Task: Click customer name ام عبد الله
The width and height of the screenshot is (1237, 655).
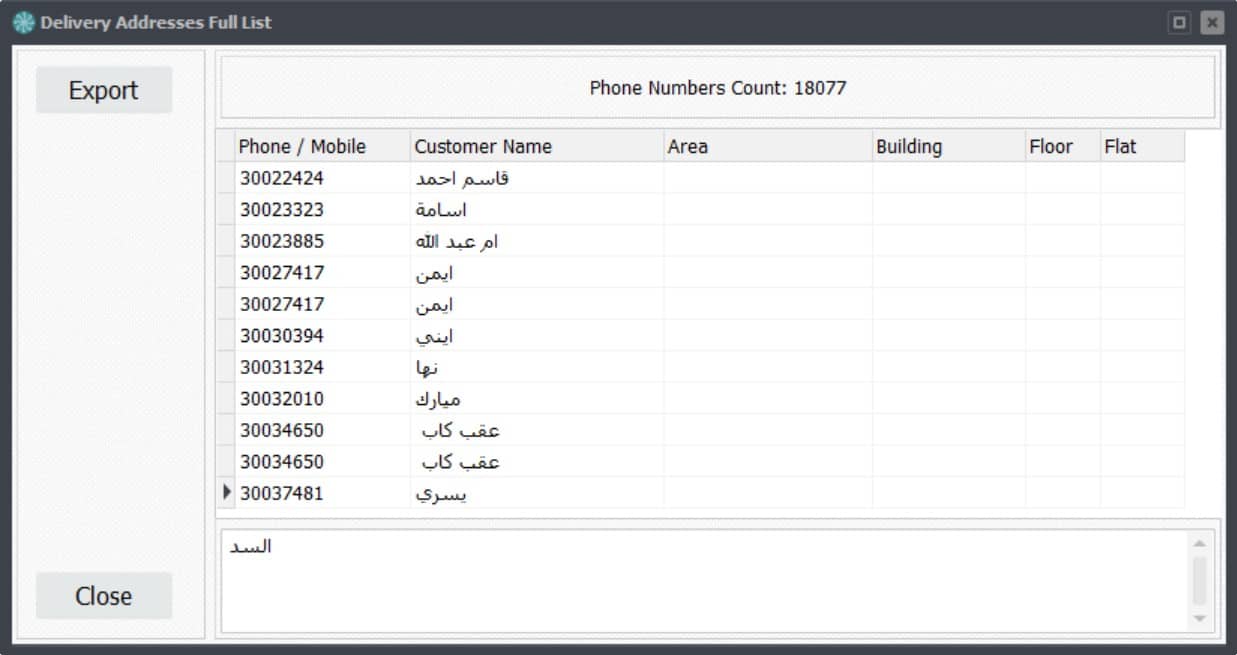Action: [x=456, y=241]
